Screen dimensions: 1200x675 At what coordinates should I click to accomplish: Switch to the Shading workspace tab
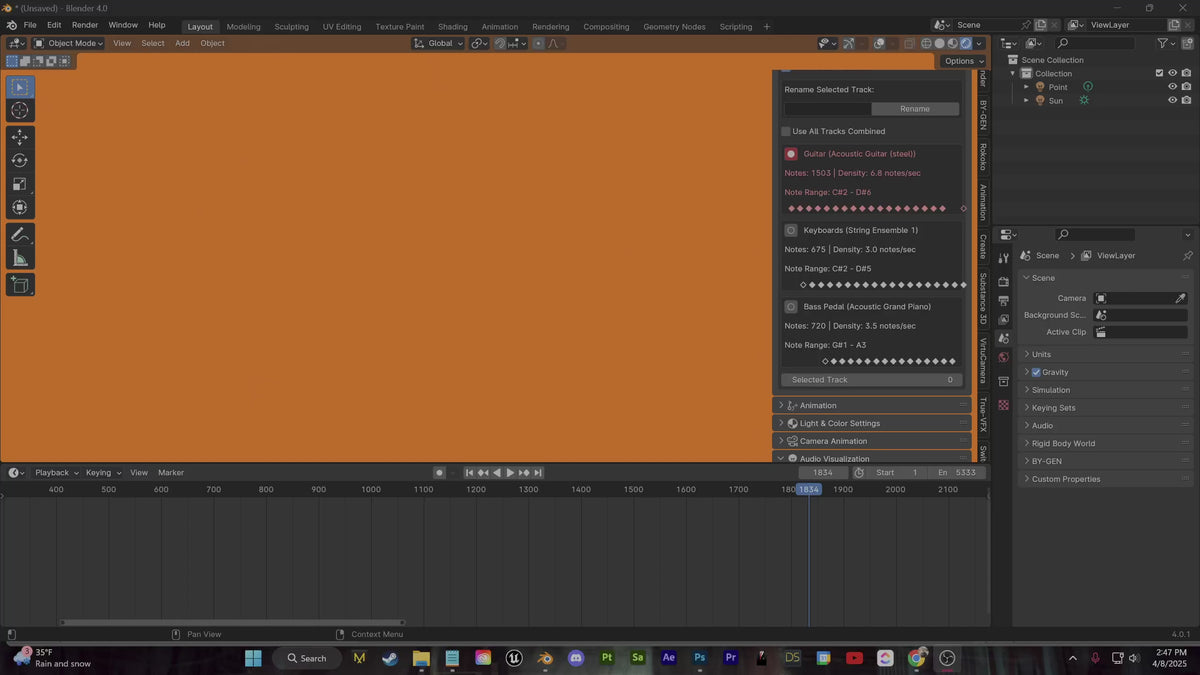[x=452, y=26]
